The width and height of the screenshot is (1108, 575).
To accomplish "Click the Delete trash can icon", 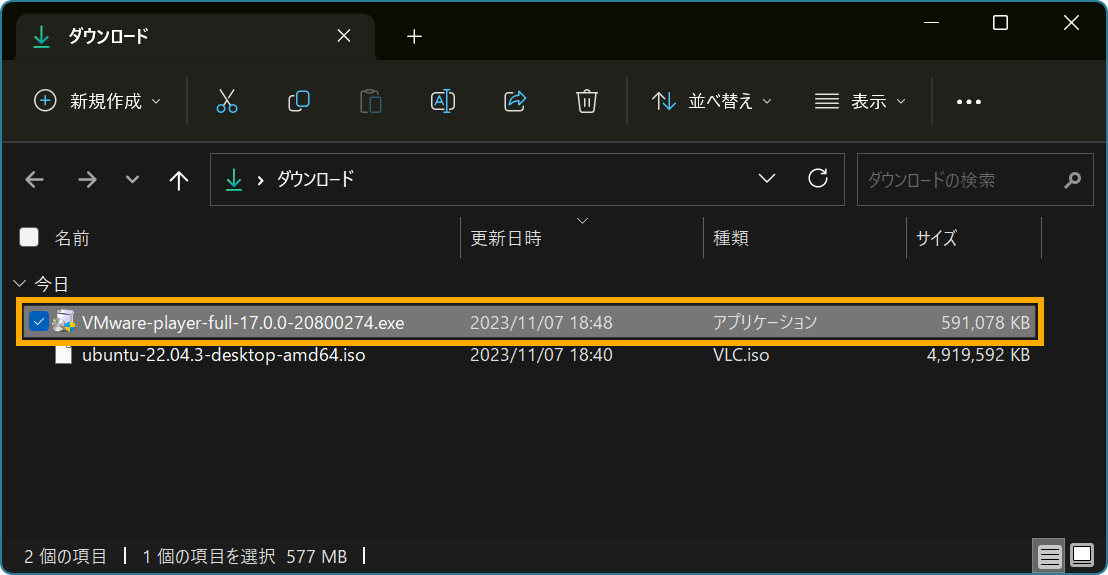I will coord(587,101).
